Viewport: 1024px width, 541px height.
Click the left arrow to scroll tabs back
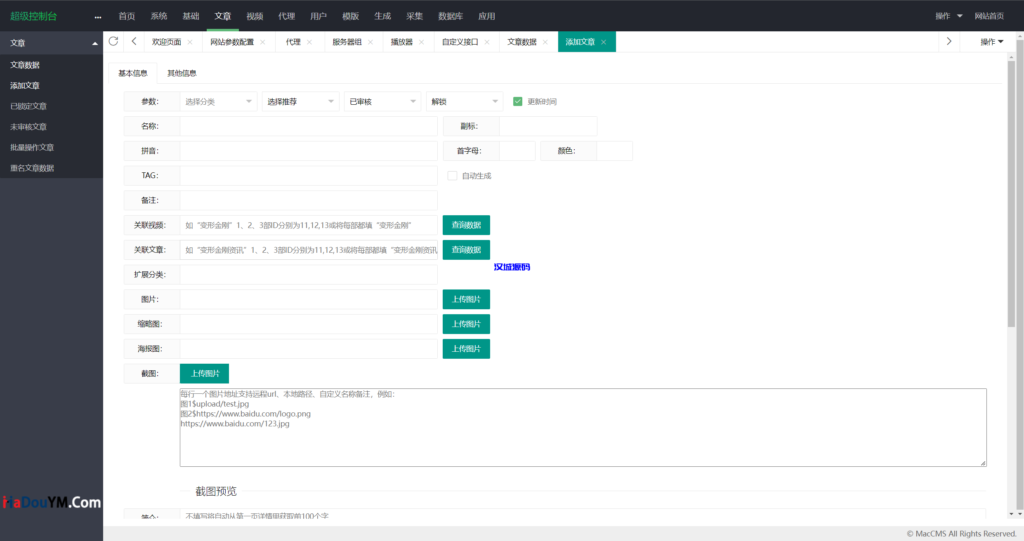[134, 41]
